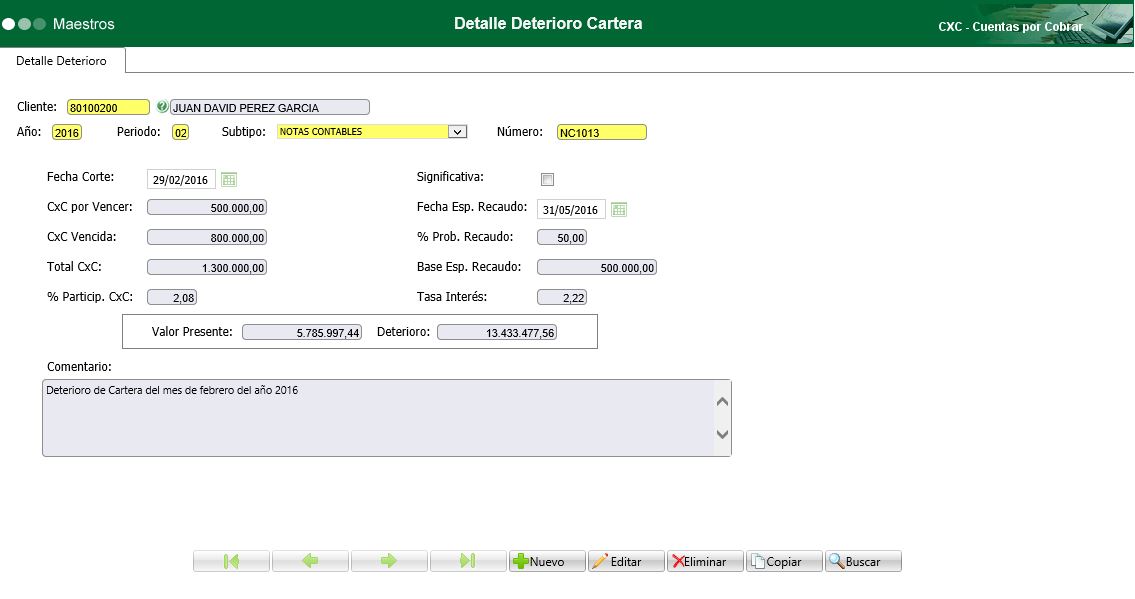Go to next record arrow
Viewport: 1135px width, 599px height.
click(389, 561)
